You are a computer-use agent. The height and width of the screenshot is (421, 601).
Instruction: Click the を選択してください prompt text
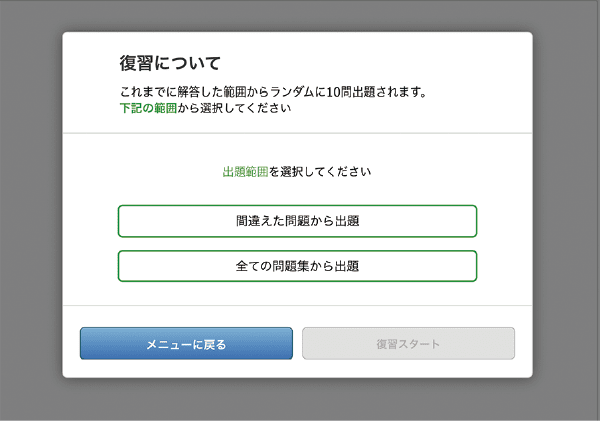pos(320,172)
